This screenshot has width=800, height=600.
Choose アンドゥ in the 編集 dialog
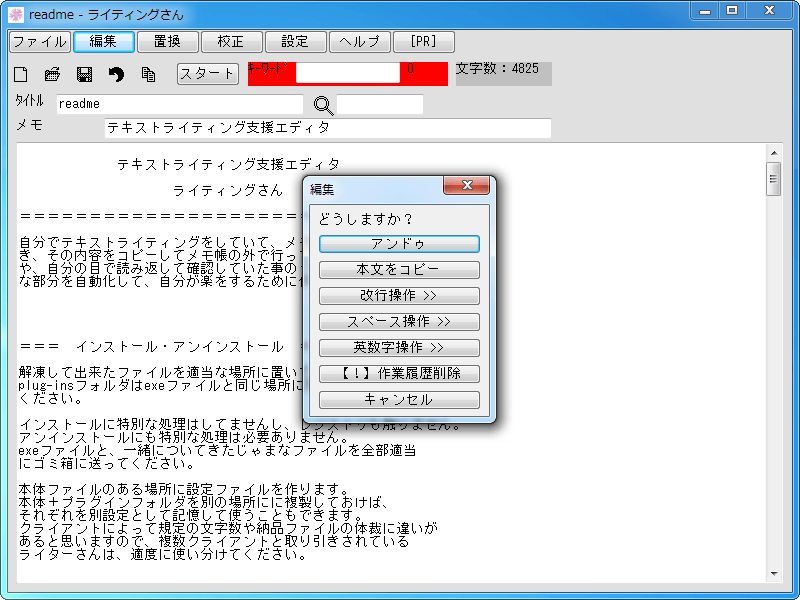click(x=399, y=244)
